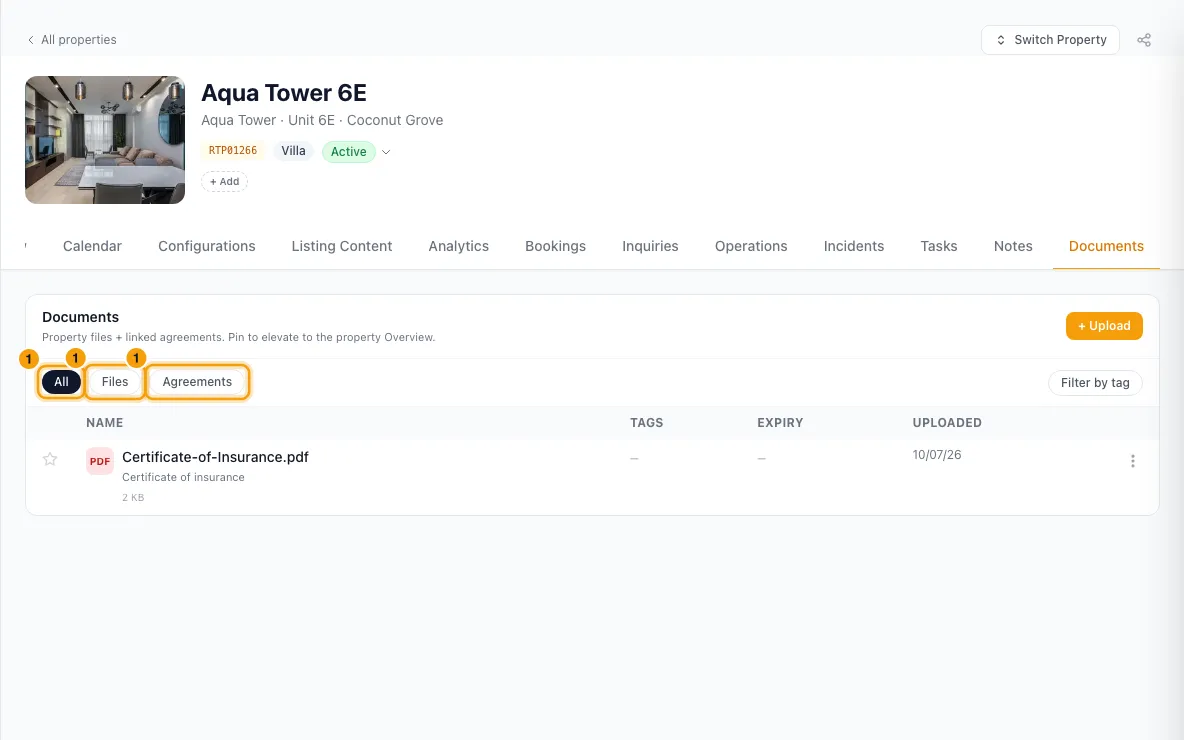1184x740 pixels.
Task: Pin Certificate-of-Insurance.pdf with the star icon
Action: click(50, 459)
